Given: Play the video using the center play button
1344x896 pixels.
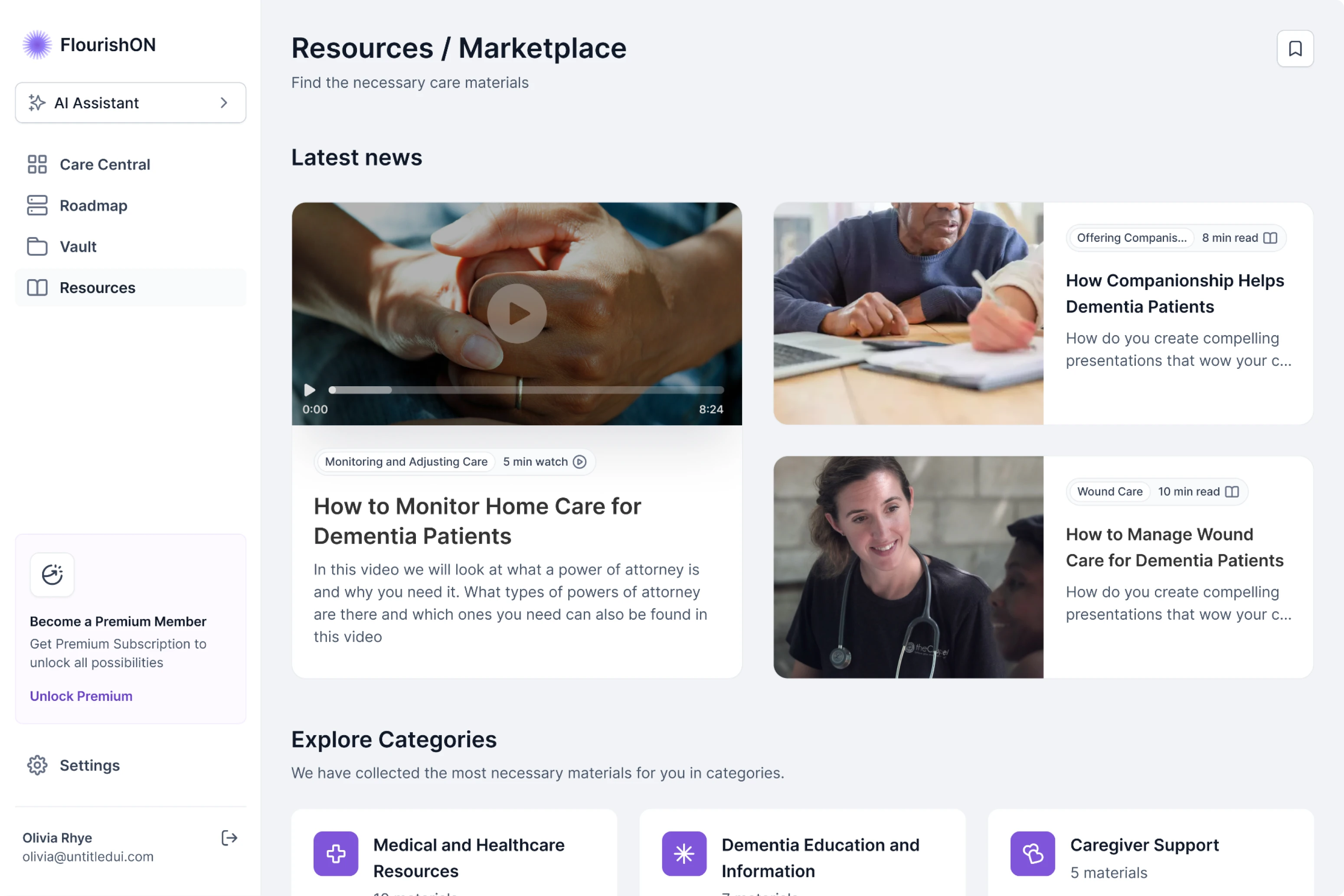Looking at the screenshot, I should [517, 313].
